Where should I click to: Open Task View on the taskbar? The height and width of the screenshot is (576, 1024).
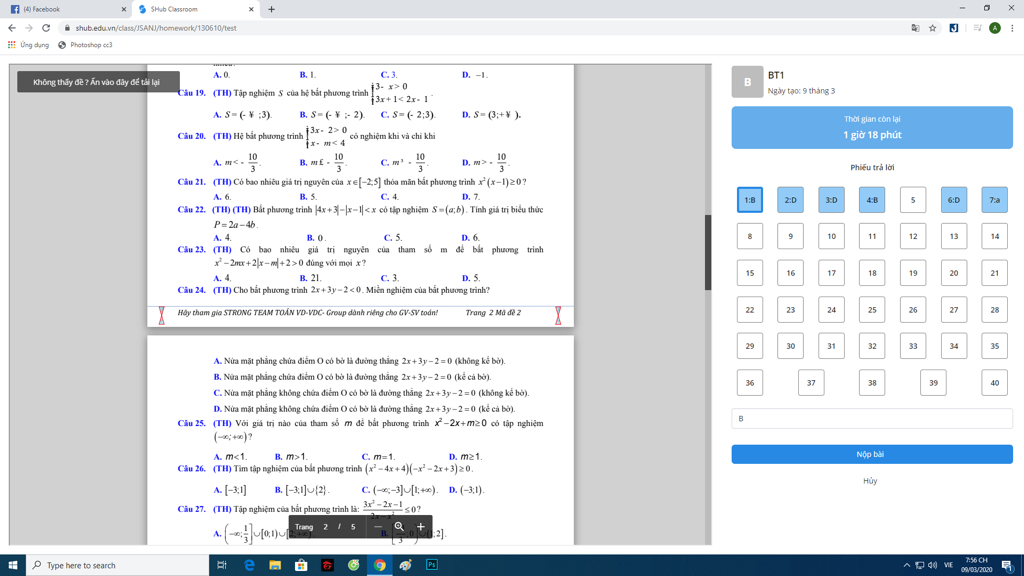222,565
